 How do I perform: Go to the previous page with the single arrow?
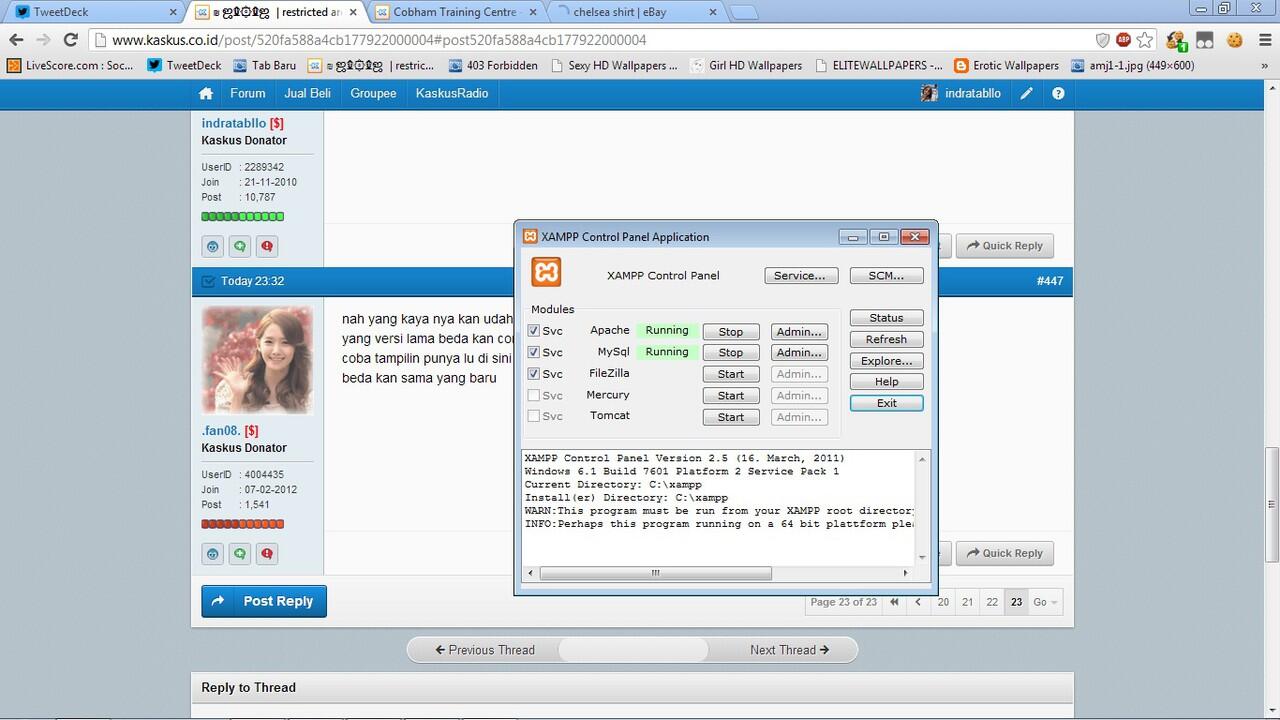click(x=918, y=602)
